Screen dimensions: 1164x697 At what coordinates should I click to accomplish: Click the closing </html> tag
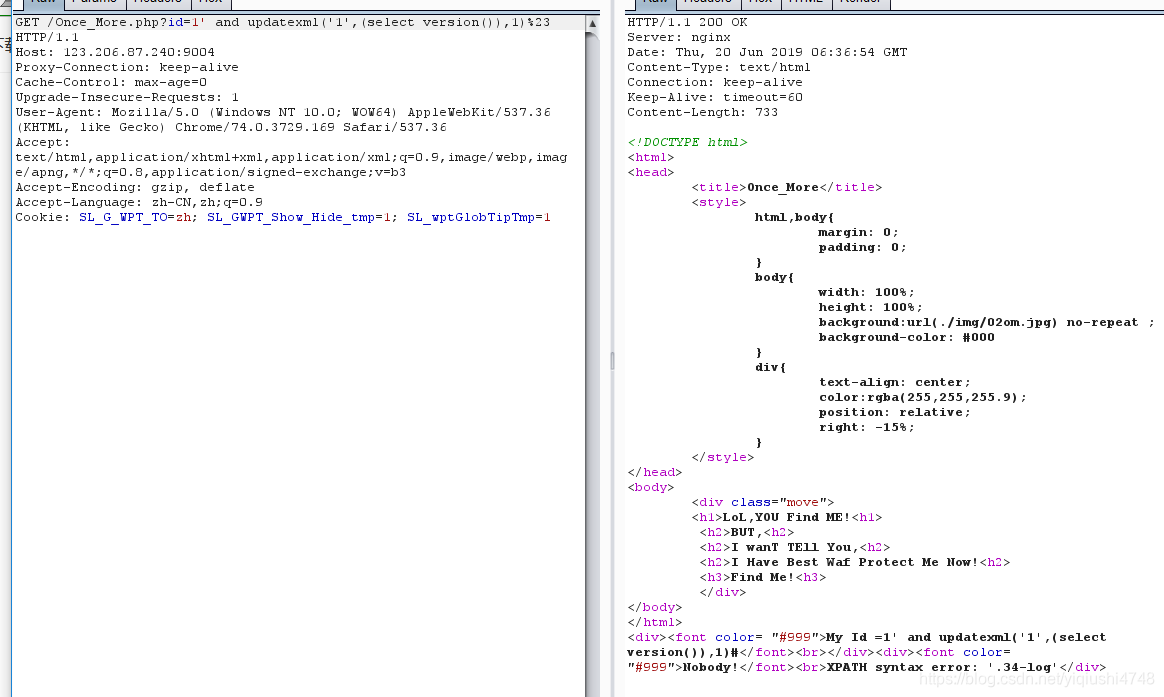click(654, 622)
